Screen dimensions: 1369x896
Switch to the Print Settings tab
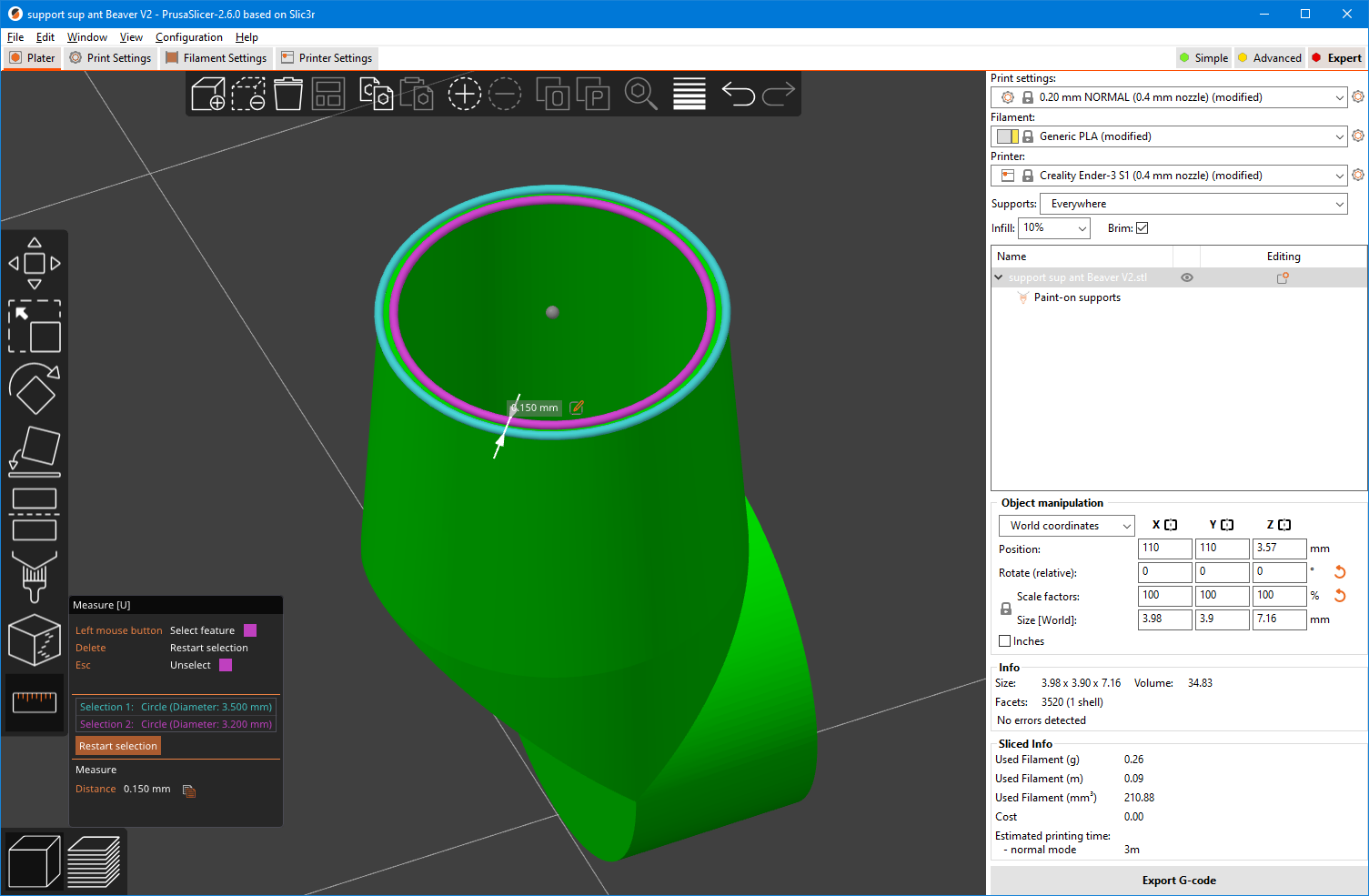click(110, 57)
